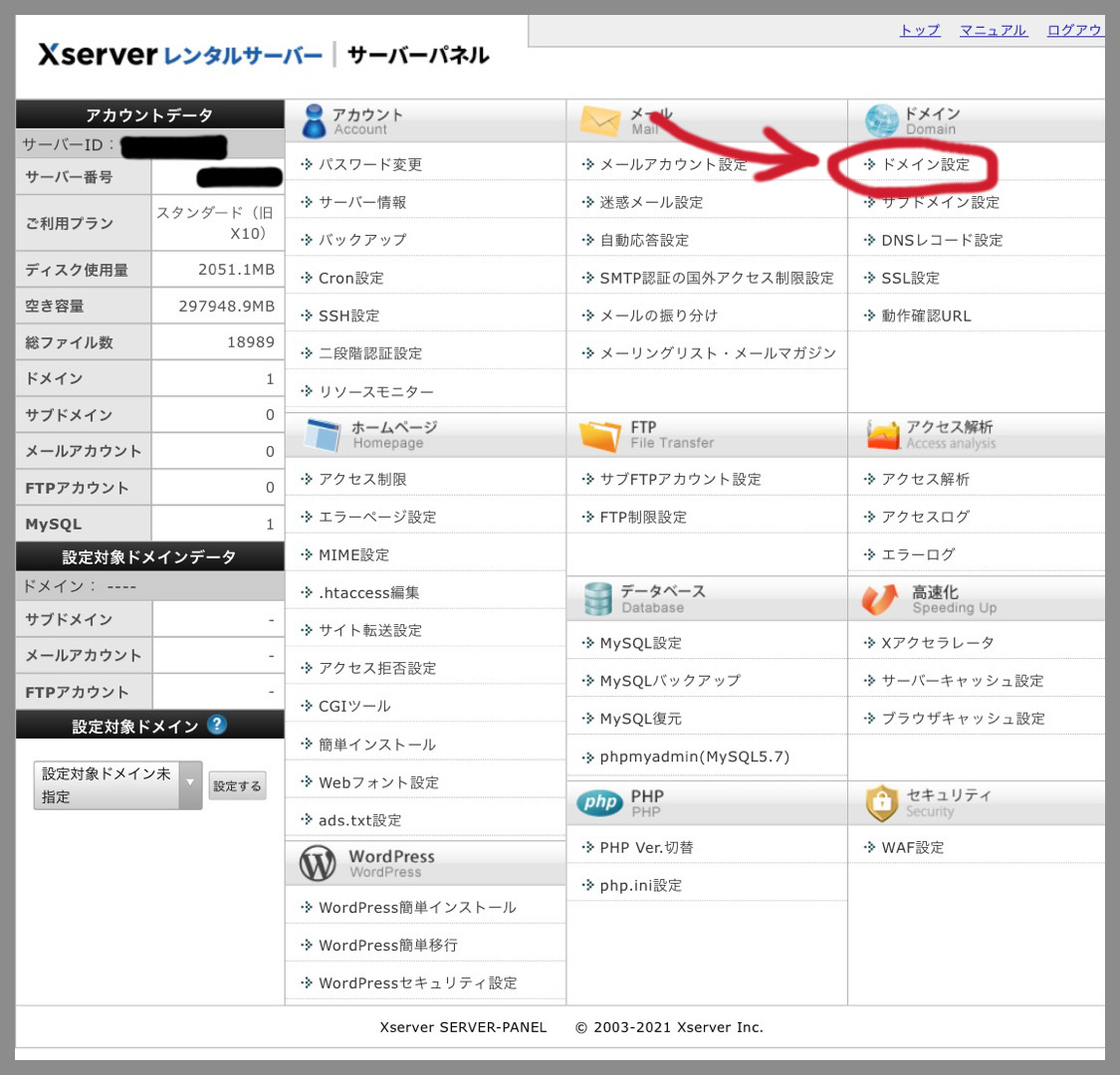This screenshot has height=1075, width=1120.
Task: Select the バックアップ menu item
Action: [x=362, y=240]
